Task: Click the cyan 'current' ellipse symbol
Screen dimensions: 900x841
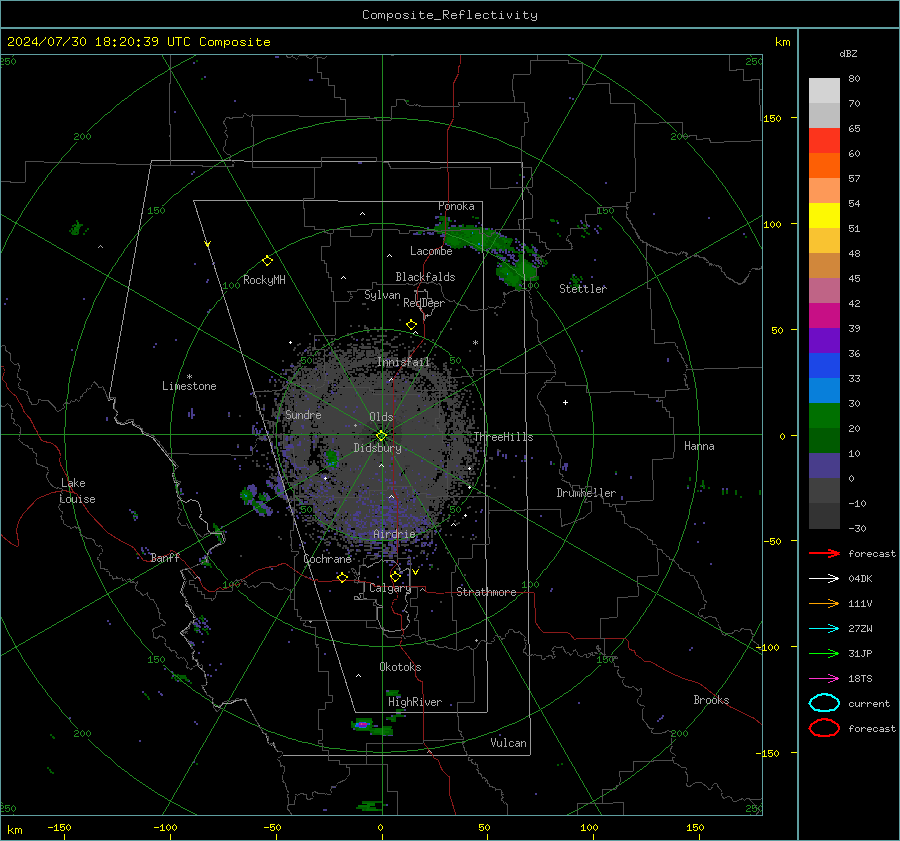Action: (x=824, y=703)
